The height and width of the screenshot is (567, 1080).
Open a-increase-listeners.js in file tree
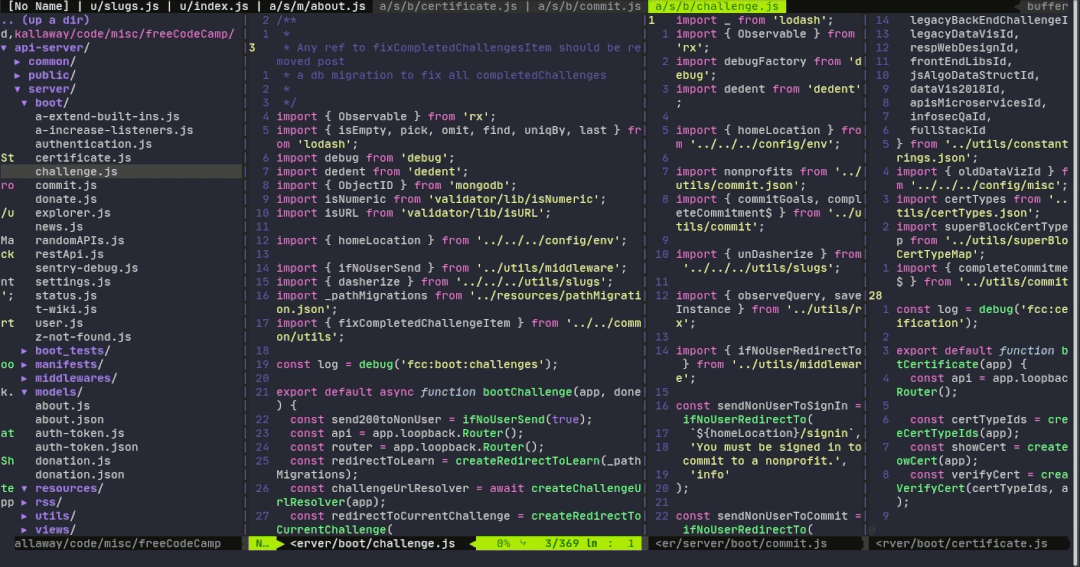pos(114,130)
